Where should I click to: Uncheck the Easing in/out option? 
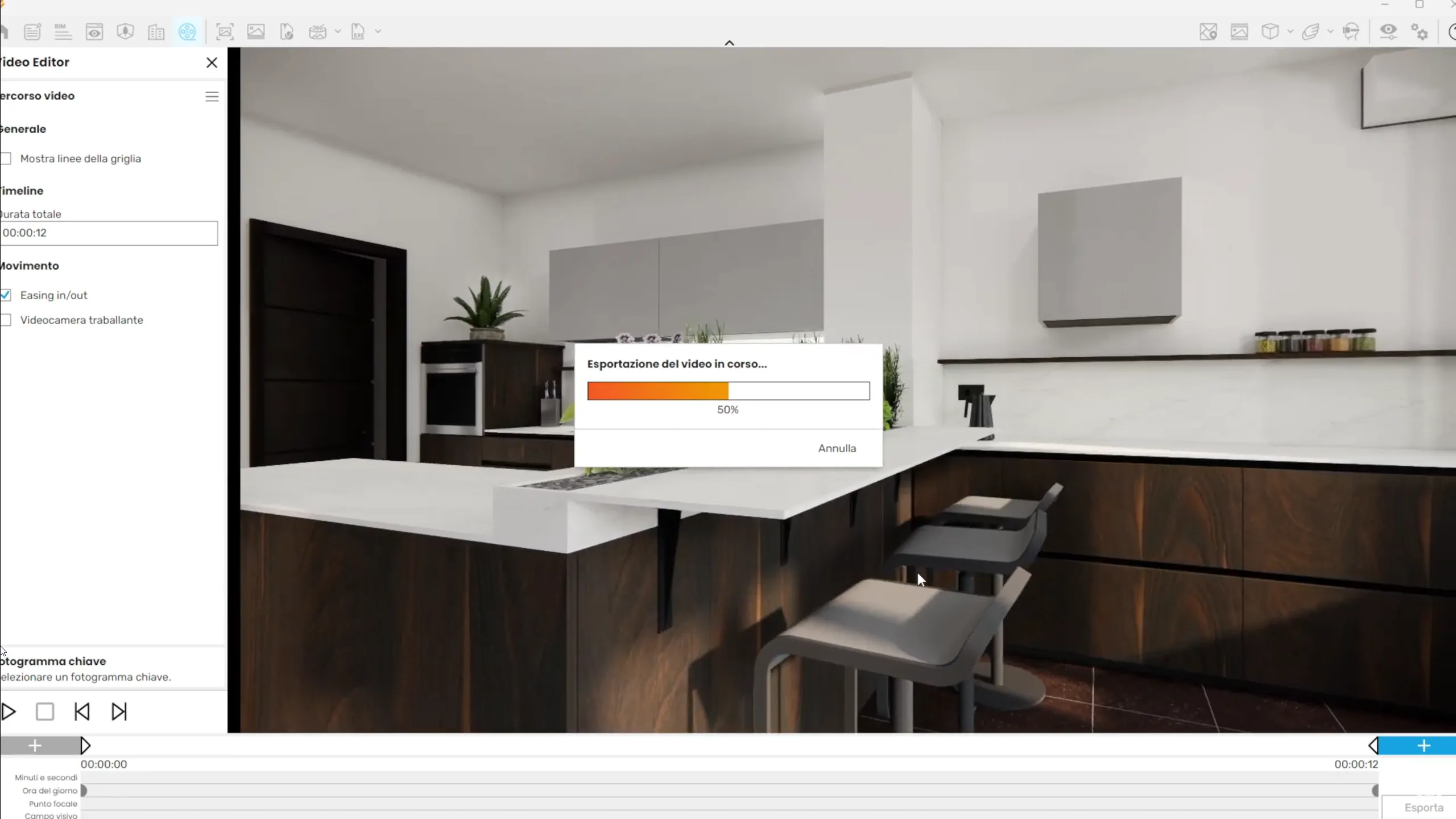tap(6, 295)
